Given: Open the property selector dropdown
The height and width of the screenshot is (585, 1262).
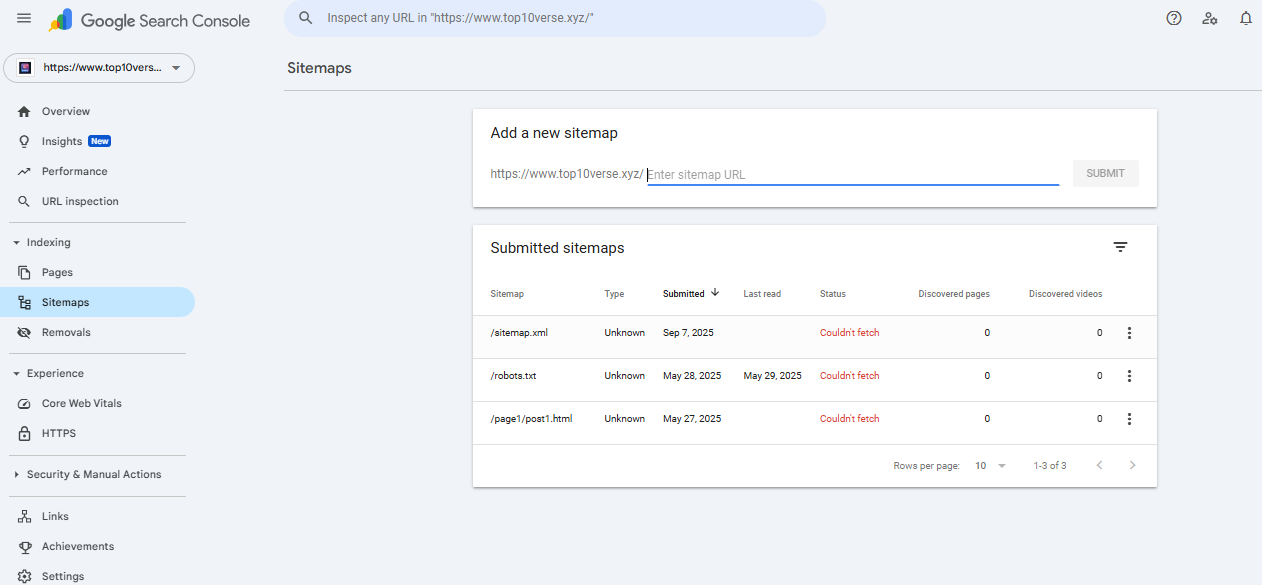Looking at the screenshot, I should 99,68.
